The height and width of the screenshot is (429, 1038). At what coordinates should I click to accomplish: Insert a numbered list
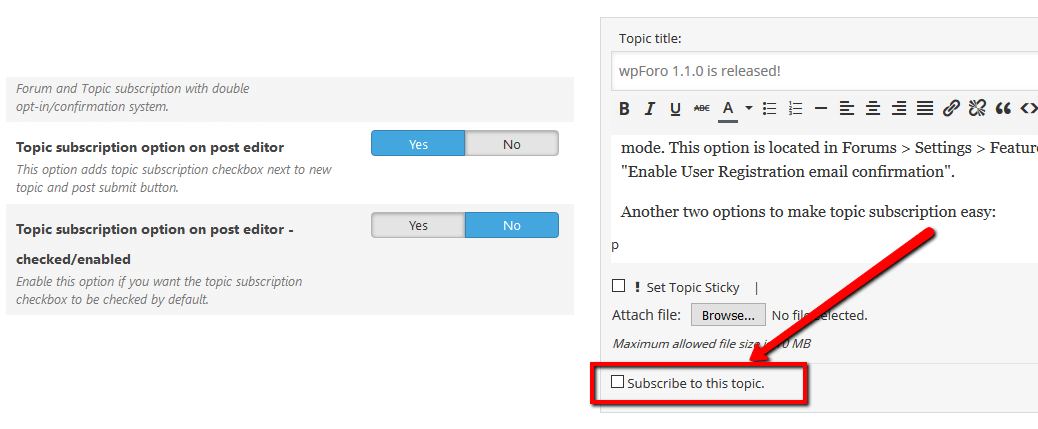pyautogui.click(x=796, y=108)
